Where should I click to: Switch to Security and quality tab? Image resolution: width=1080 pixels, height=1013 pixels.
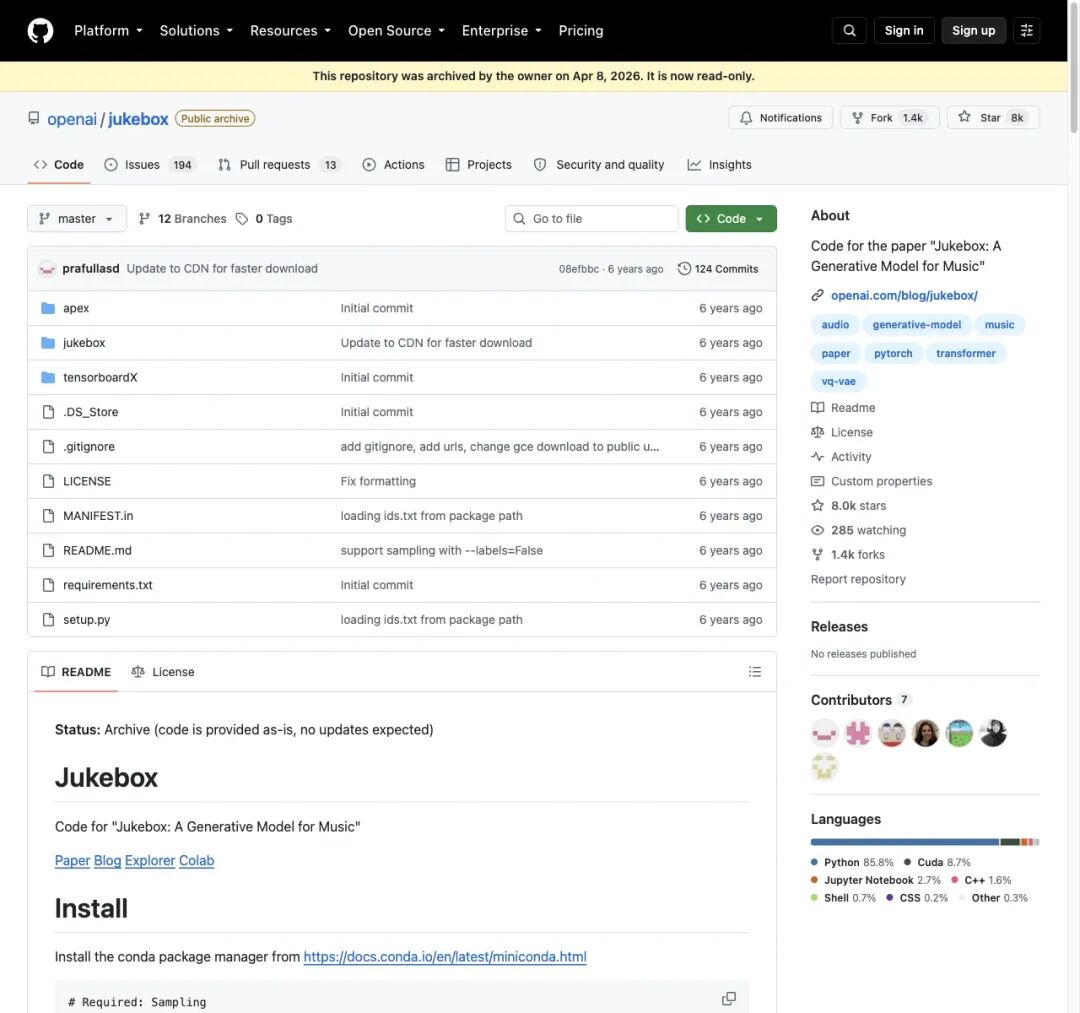click(x=599, y=165)
